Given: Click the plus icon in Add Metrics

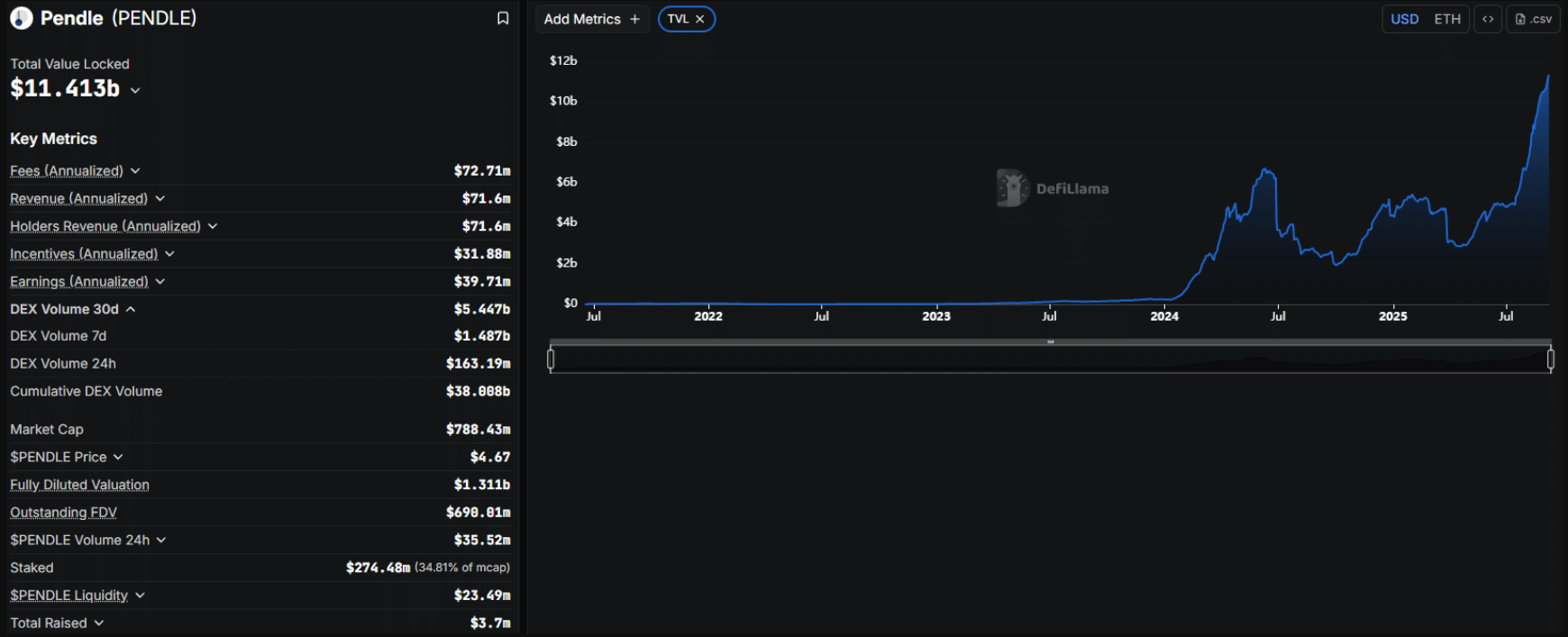Looking at the screenshot, I should pyautogui.click(x=634, y=19).
